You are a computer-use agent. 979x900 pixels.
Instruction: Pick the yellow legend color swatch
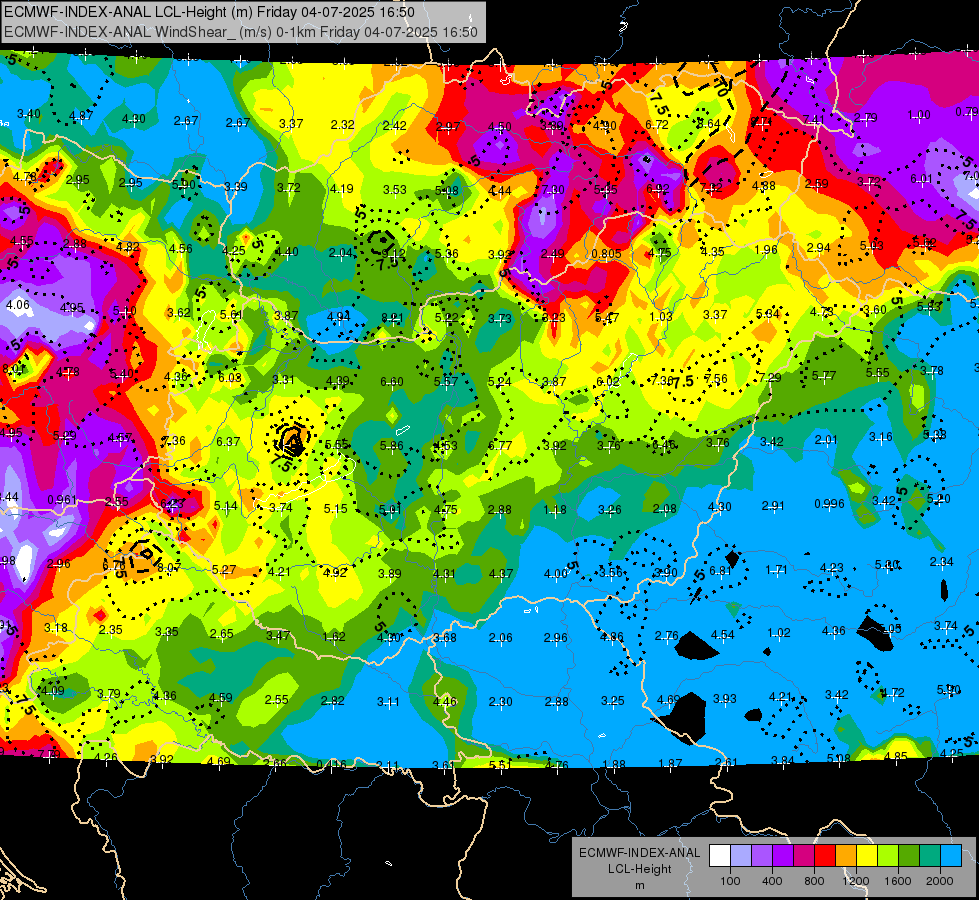click(867, 856)
